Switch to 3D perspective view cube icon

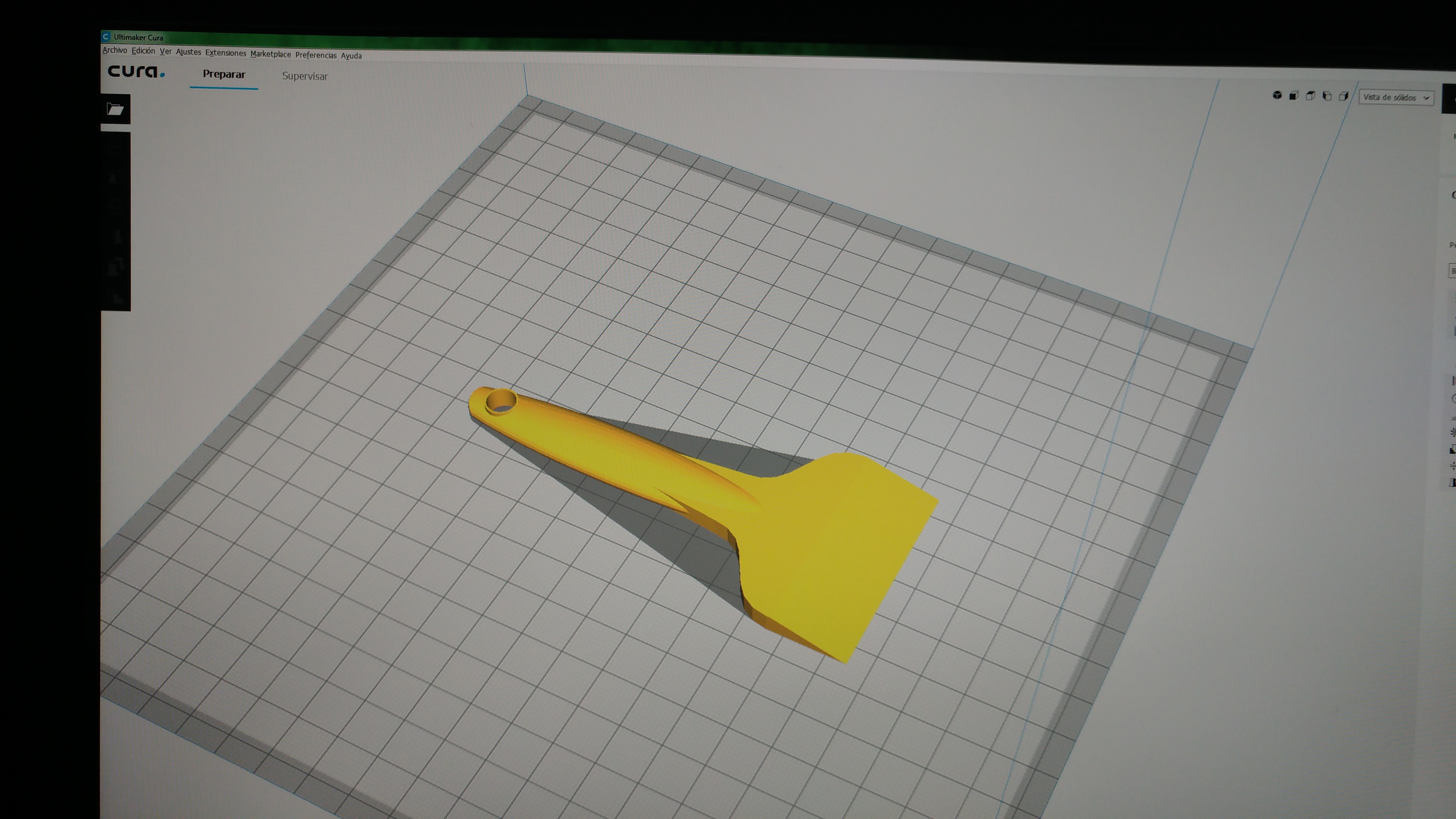click(1277, 95)
